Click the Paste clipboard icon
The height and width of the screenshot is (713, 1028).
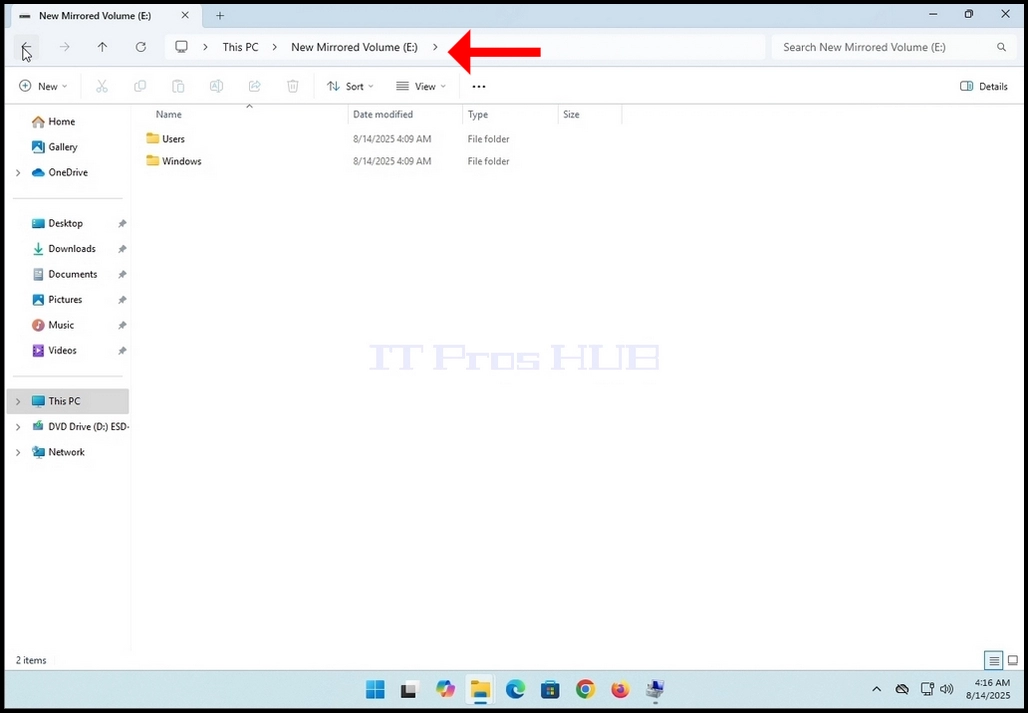178,87
